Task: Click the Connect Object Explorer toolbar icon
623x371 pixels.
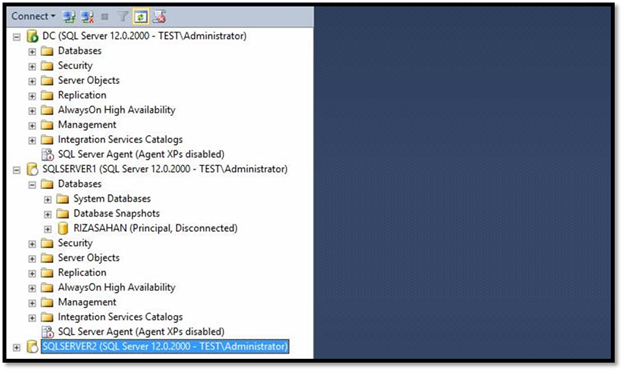Action: coord(69,17)
